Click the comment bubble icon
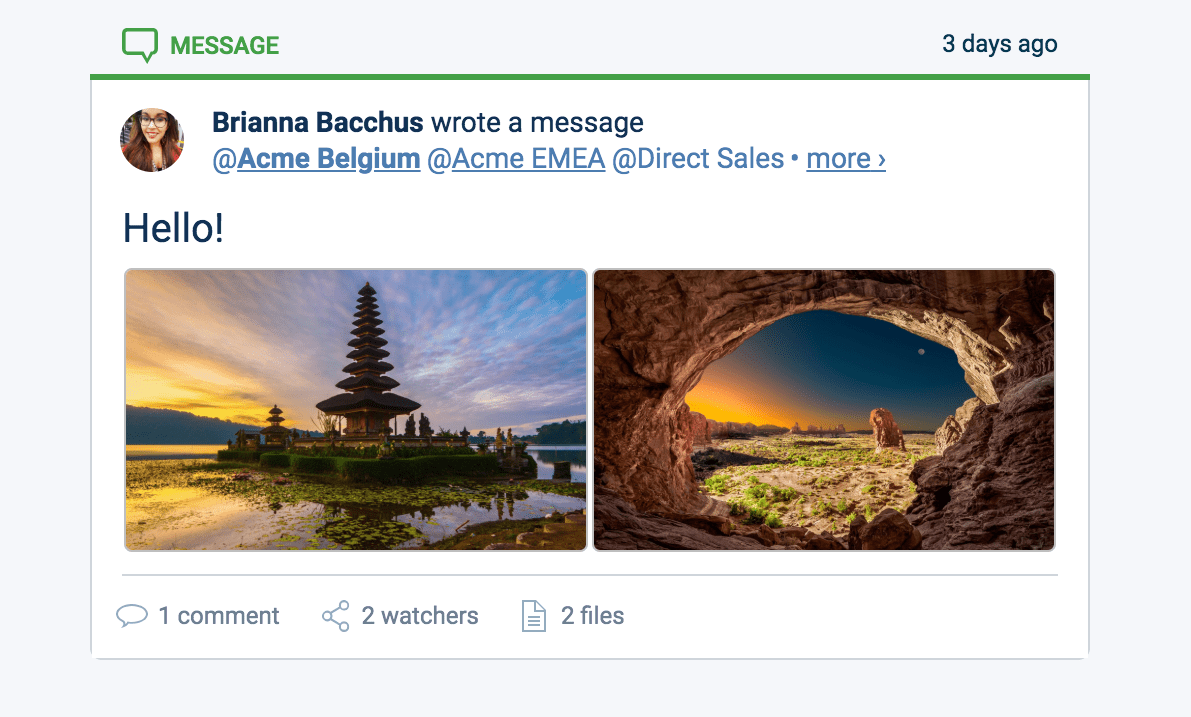 point(132,616)
